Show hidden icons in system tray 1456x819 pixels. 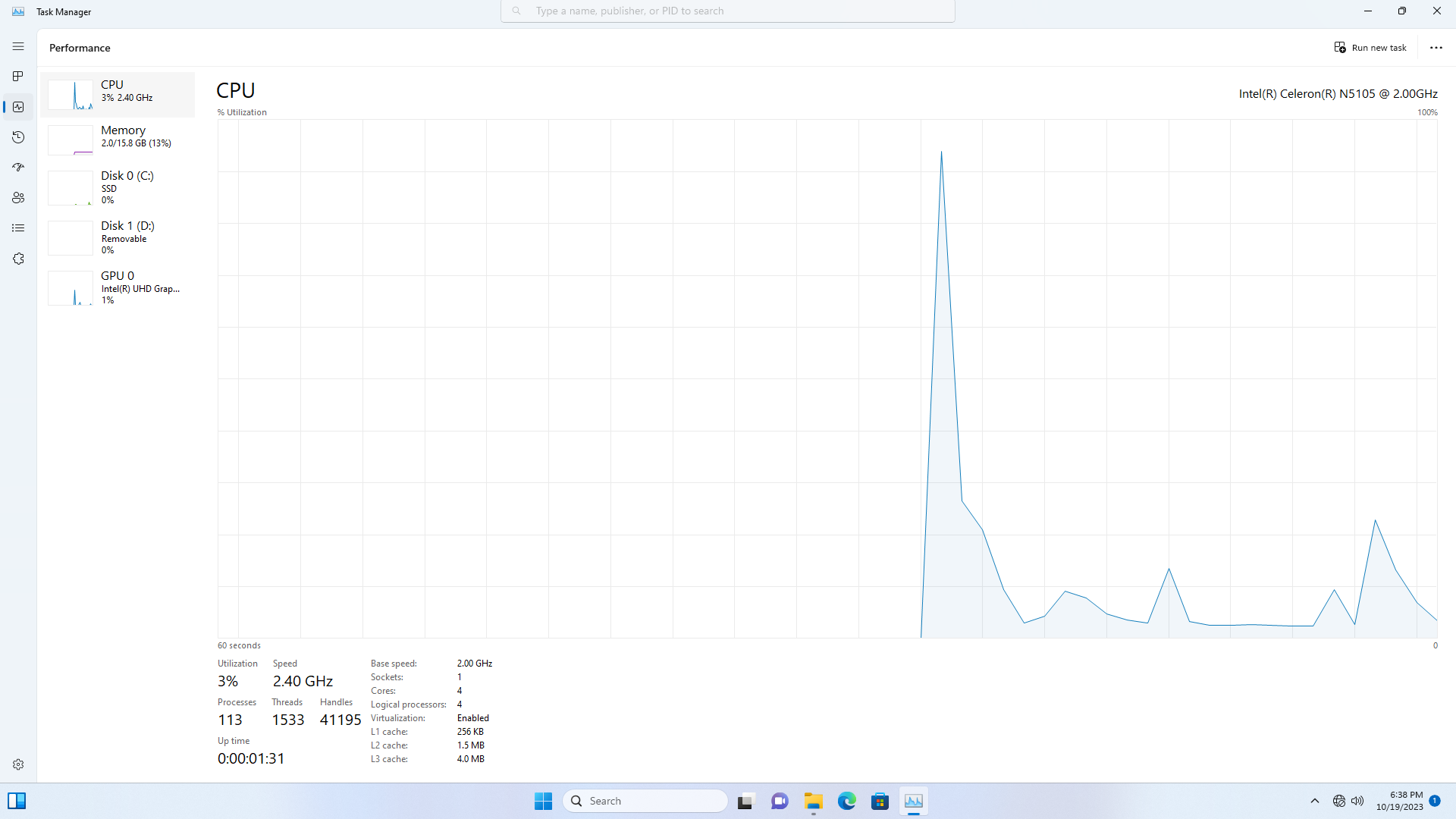[1315, 801]
